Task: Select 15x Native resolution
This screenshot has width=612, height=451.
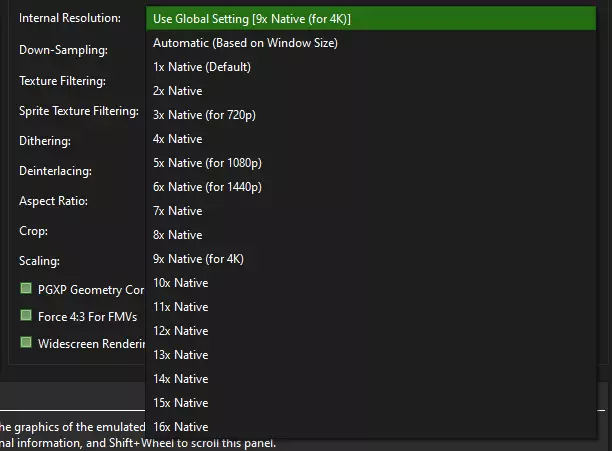Action: coord(371,403)
